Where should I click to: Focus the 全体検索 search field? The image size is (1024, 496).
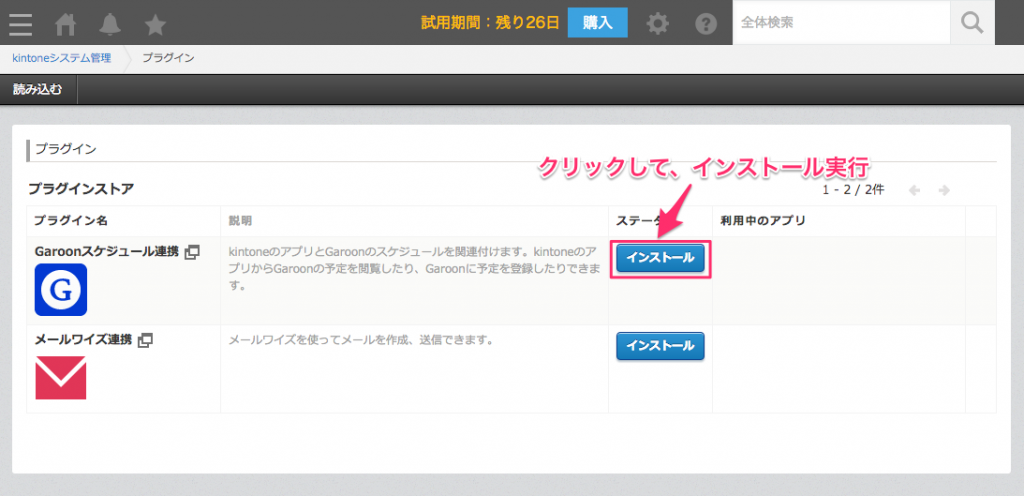click(x=841, y=23)
